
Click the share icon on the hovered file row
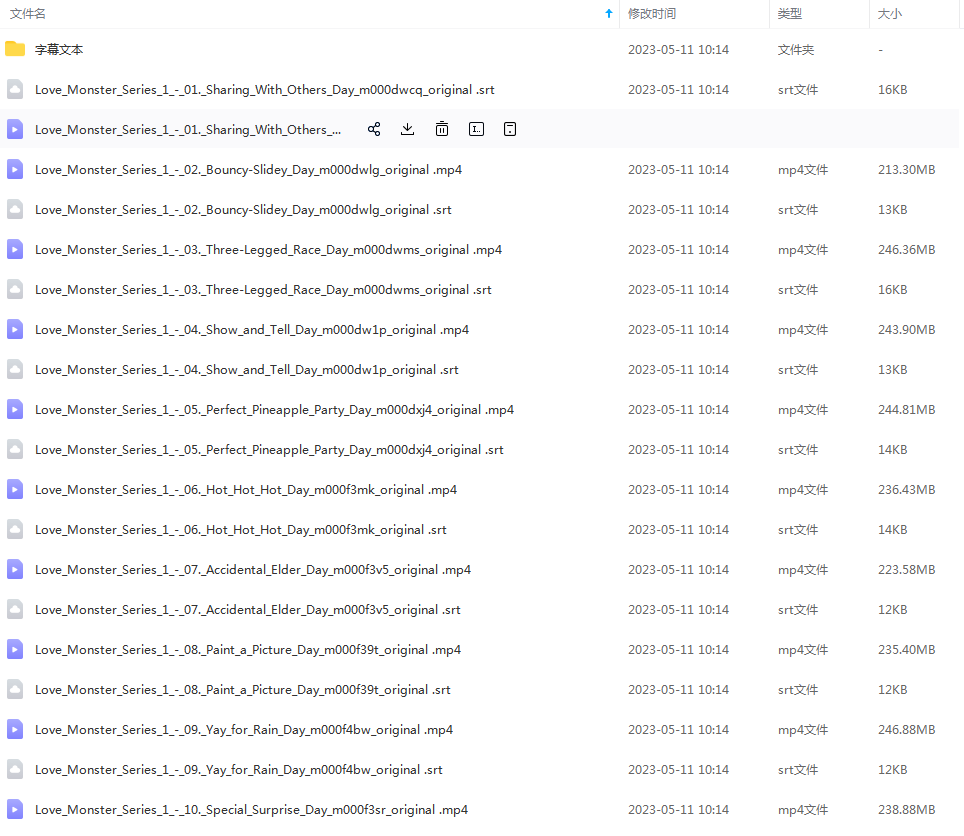(x=374, y=129)
